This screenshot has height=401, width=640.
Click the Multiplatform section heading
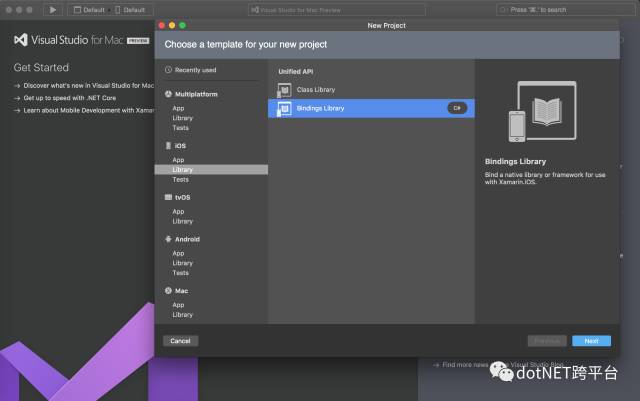(x=196, y=94)
